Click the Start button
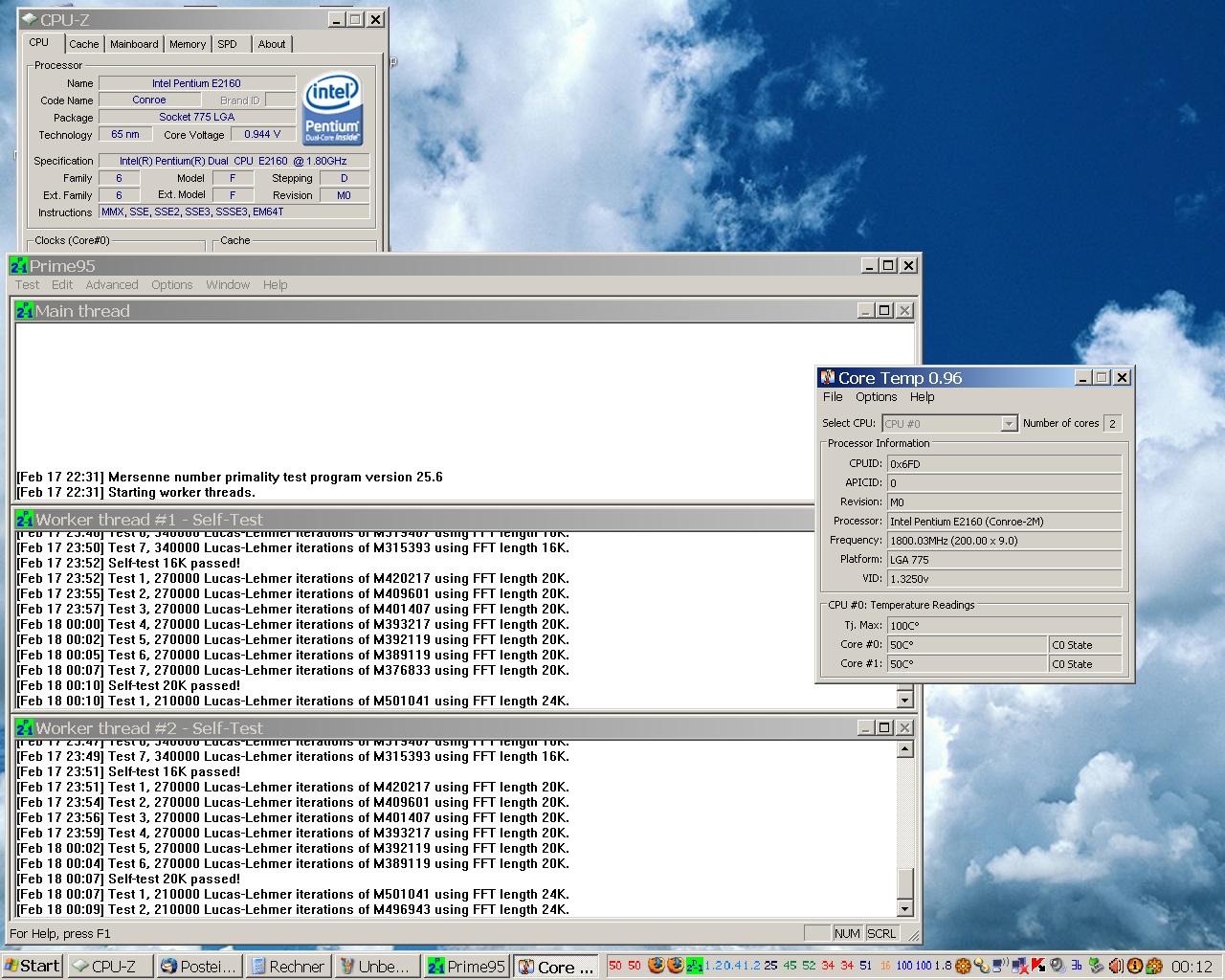The width and height of the screenshot is (1225, 980). point(33,966)
